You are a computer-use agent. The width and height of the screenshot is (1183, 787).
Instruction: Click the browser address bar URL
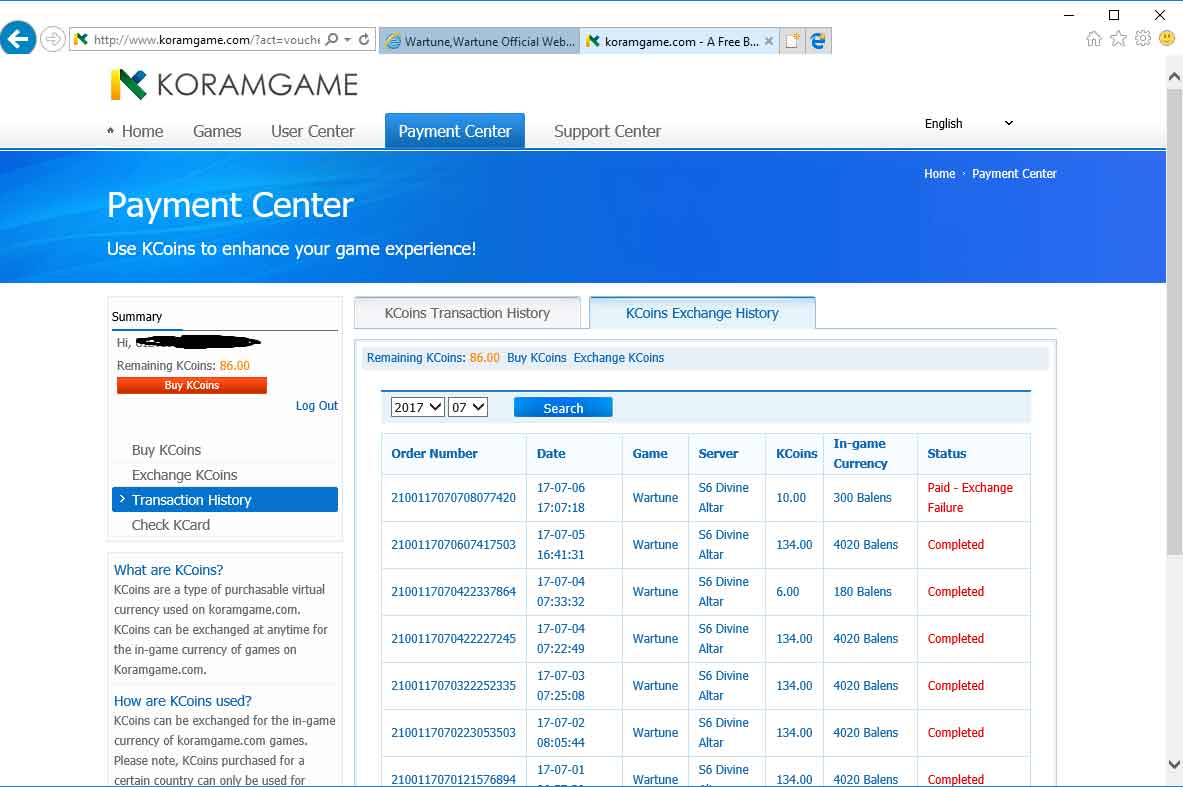(207, 40)
